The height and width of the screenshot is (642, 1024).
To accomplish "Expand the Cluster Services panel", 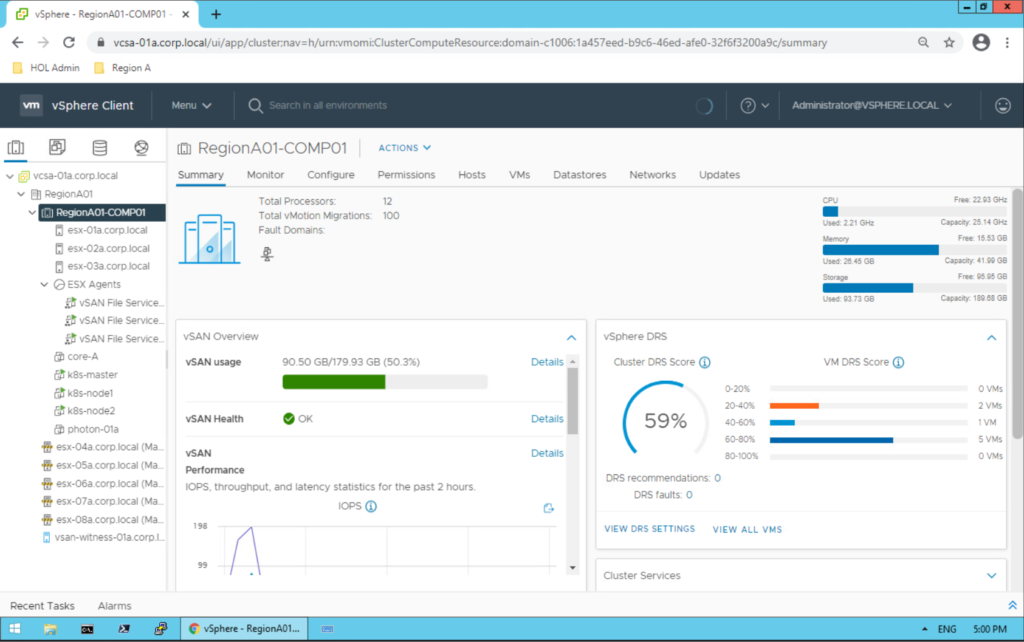I will pos(990,575).
